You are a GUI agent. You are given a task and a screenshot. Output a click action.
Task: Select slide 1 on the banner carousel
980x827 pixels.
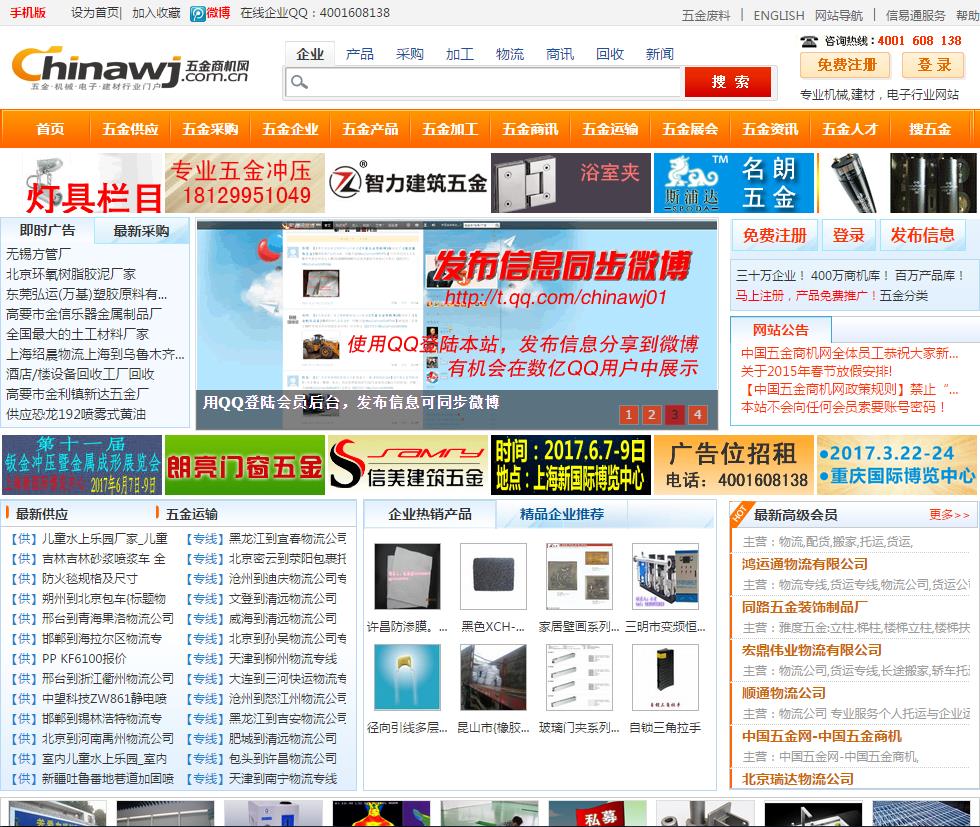pyautogui.click(x=629, y=414)
